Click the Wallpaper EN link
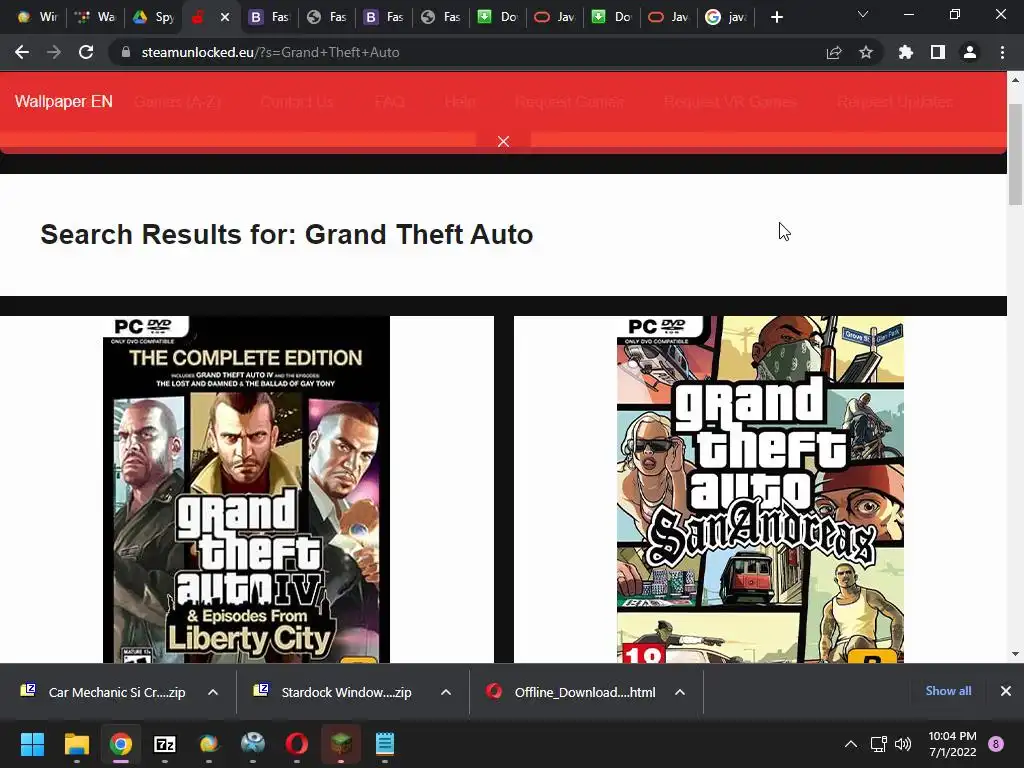 coord(63,102)
